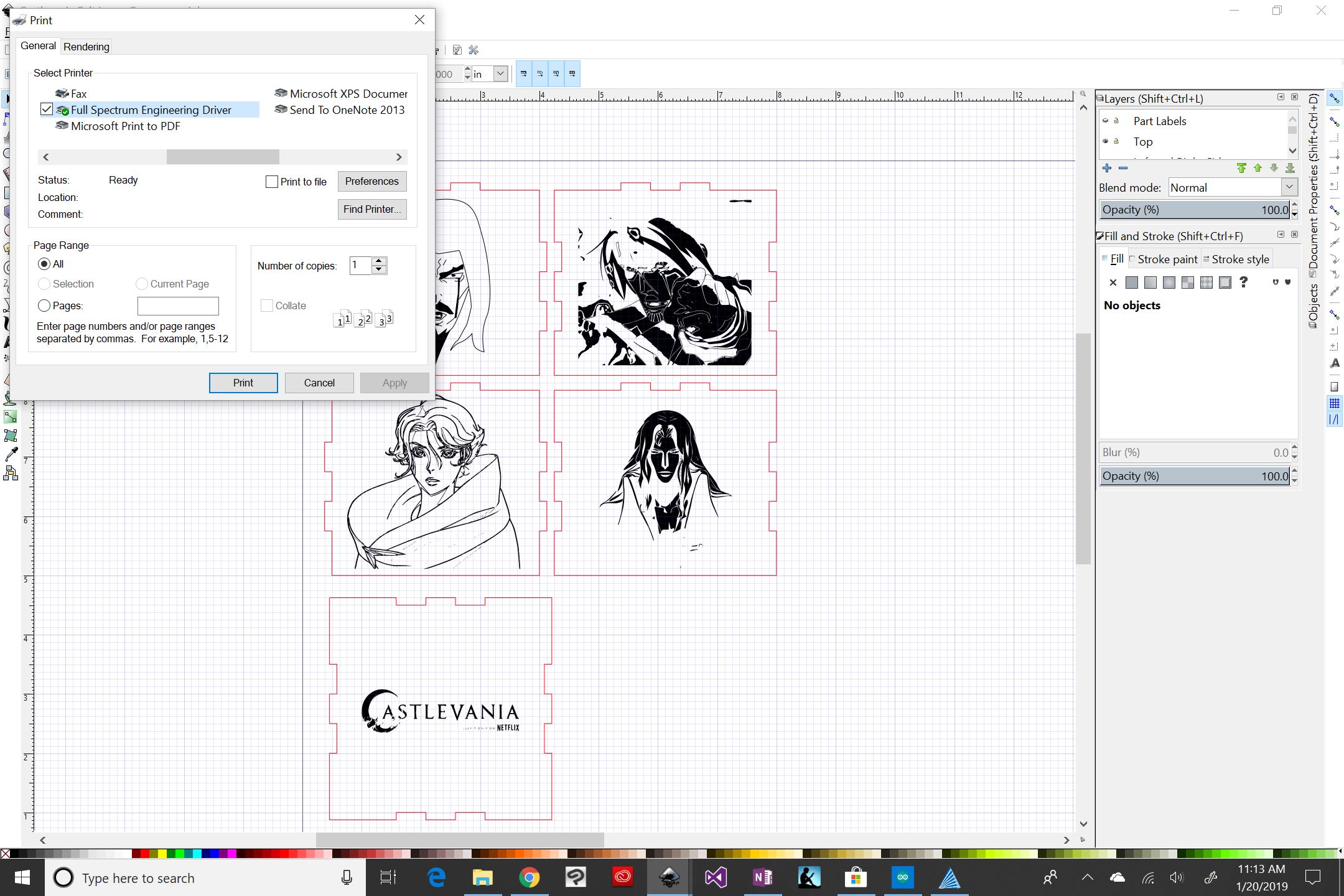Click Find Printer button
Screen dimensions: 1344x896
coord(372,209)
